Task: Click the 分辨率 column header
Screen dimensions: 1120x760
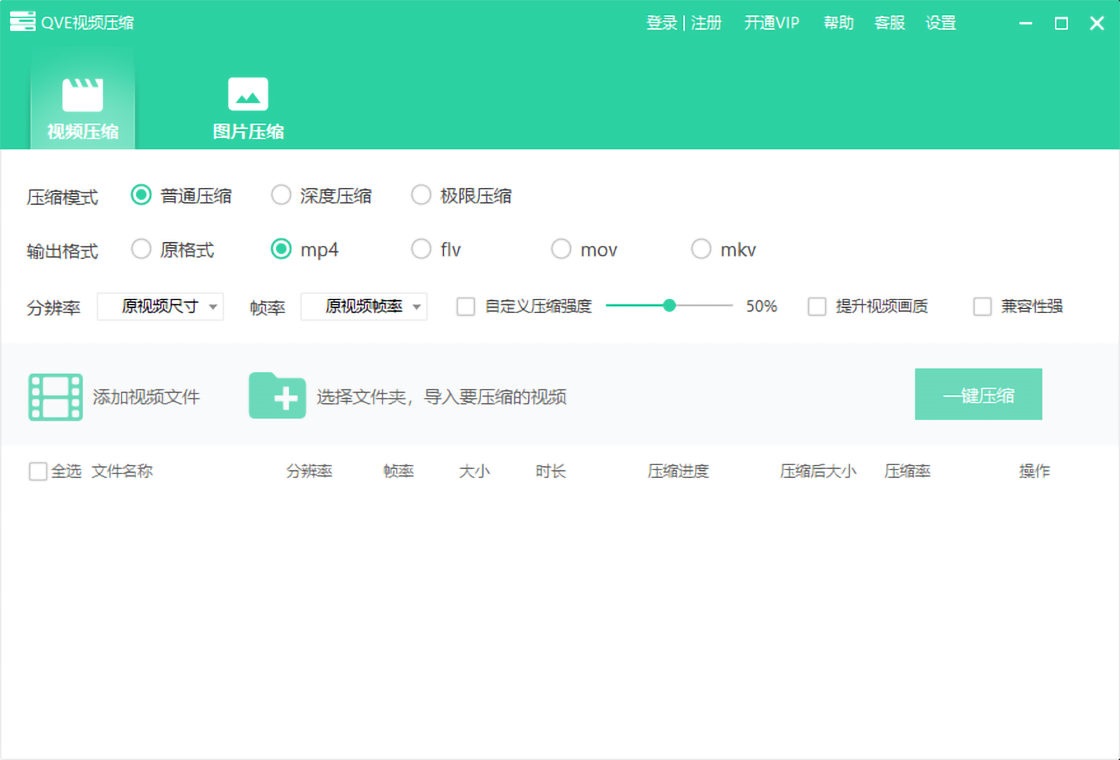Action: click(309, 471)
